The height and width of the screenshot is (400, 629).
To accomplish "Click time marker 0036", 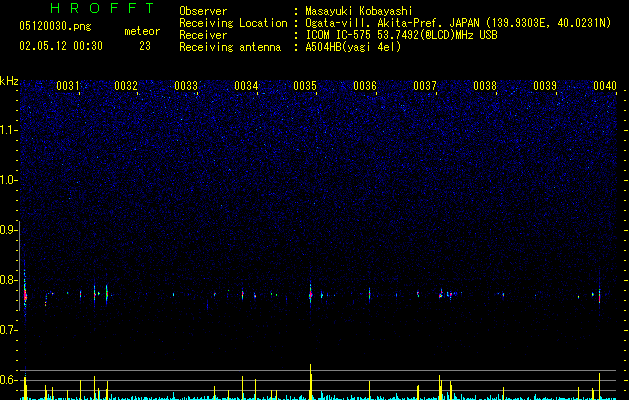I will point(365,86).
